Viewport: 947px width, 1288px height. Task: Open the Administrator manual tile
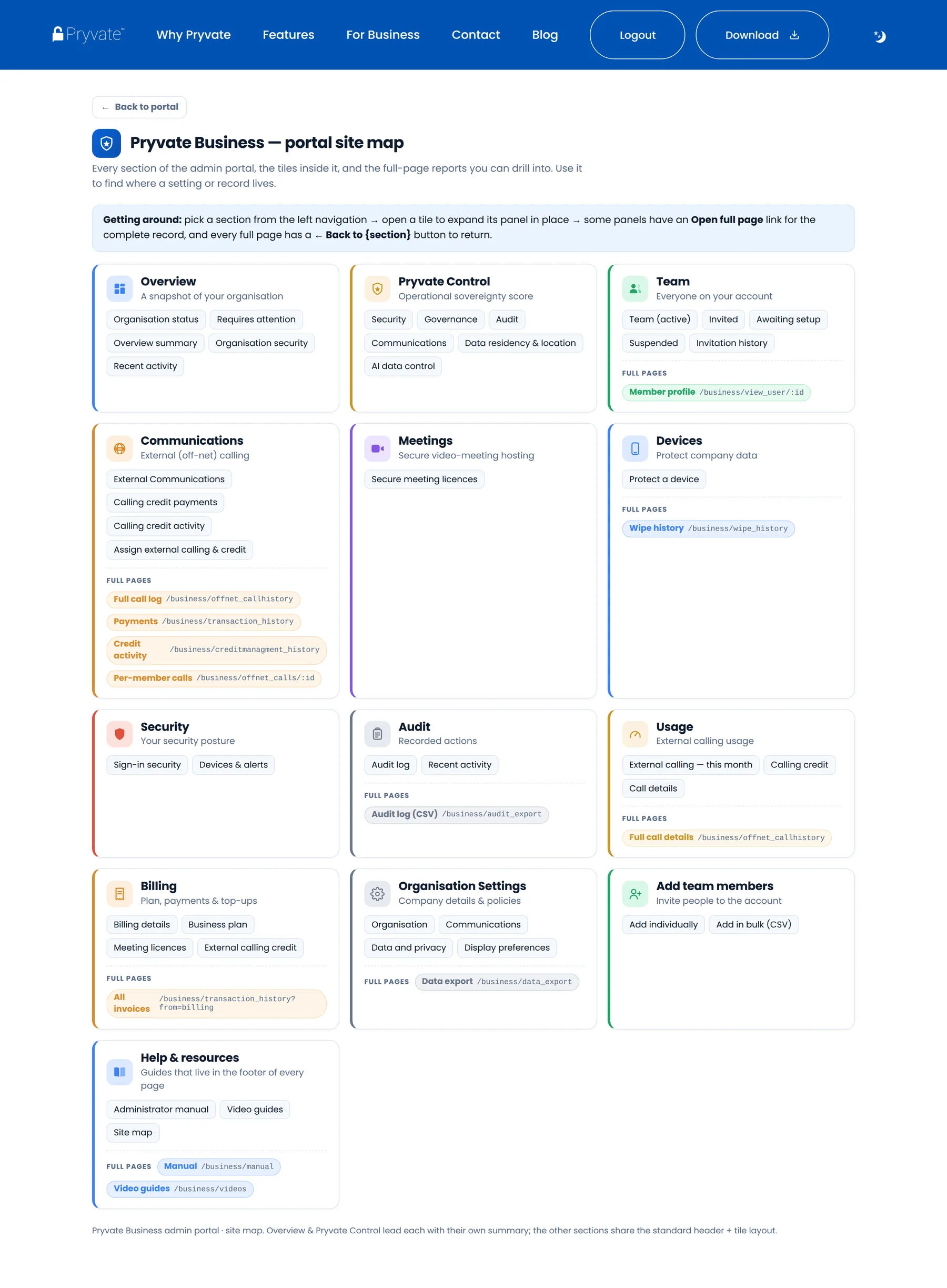point(161,1109)
